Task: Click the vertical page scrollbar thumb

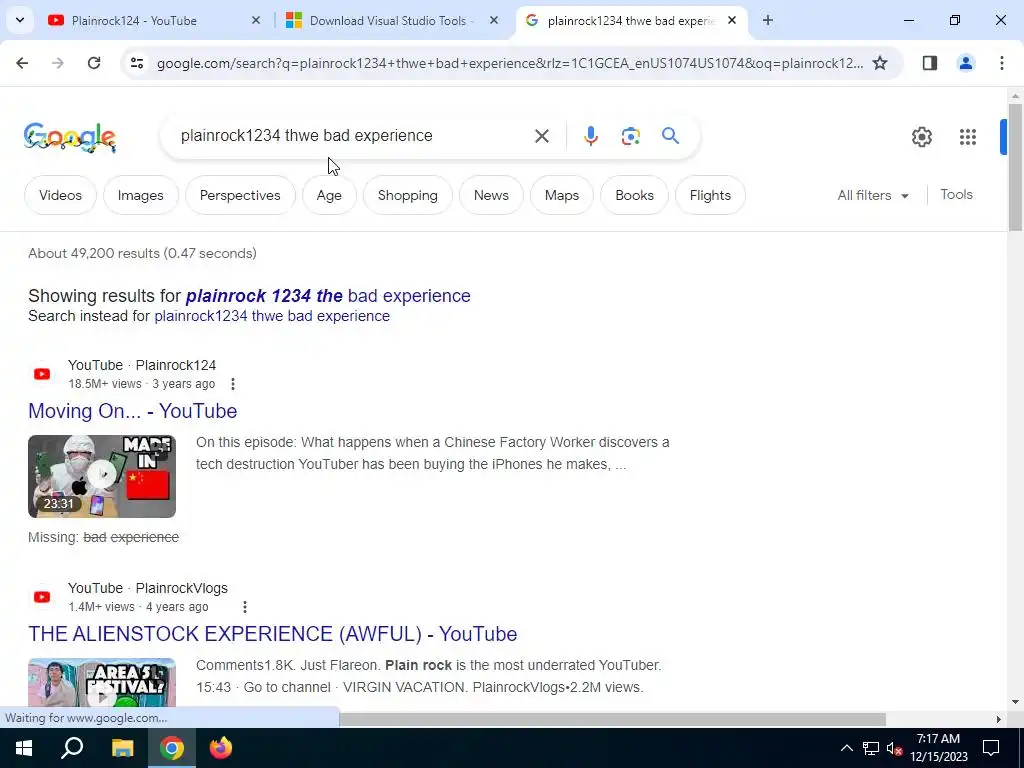Action: (x=1015, y=167)
